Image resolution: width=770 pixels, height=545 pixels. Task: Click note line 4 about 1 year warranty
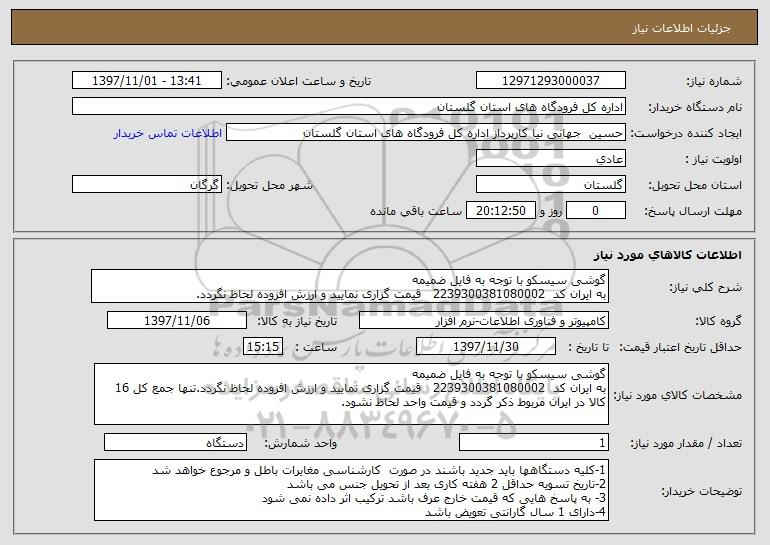pos(516,513)
